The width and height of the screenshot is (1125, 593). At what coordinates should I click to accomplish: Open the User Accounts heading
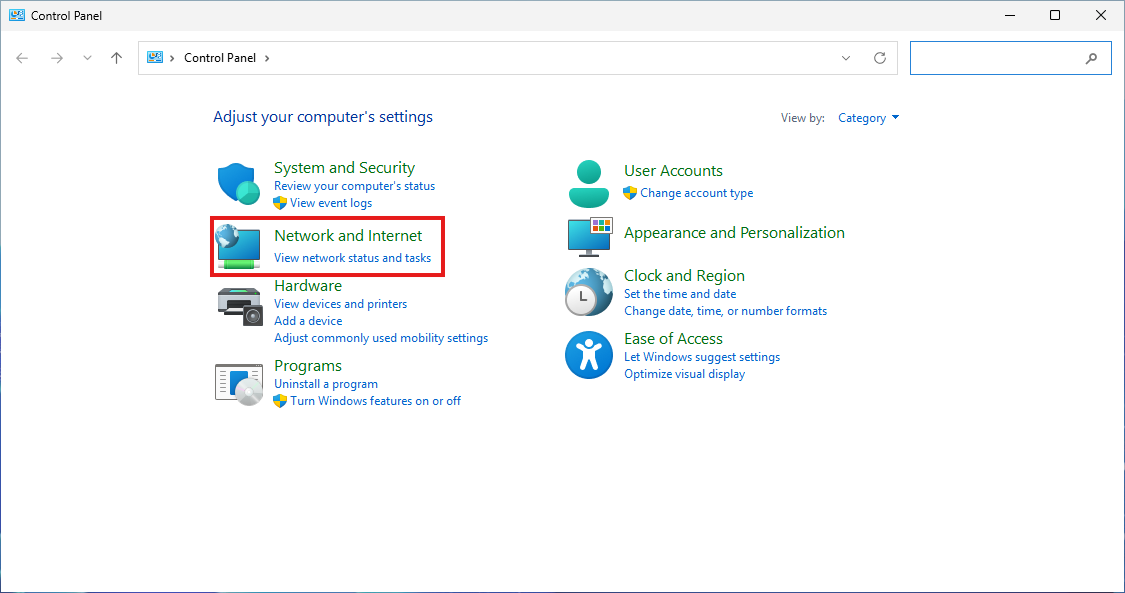(673, 171)
